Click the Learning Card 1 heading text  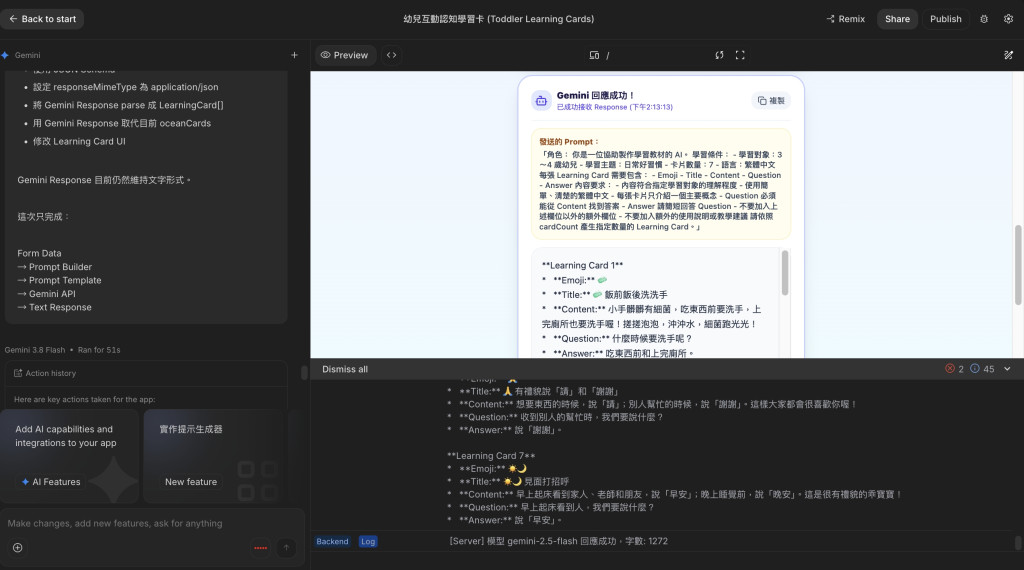583,265
